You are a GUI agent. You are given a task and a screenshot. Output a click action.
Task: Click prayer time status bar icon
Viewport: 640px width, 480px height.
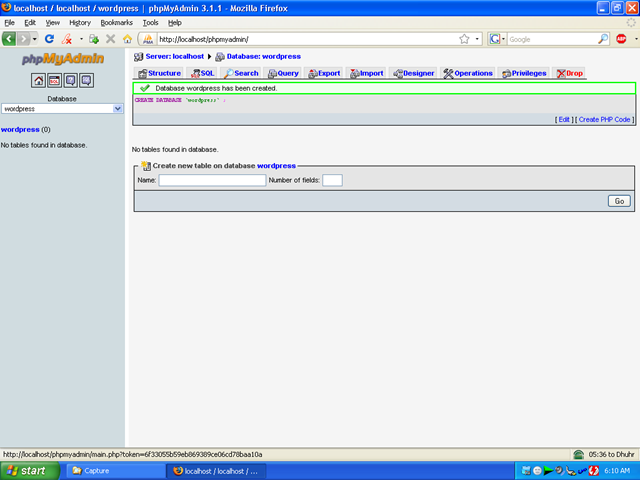[578, 454]
